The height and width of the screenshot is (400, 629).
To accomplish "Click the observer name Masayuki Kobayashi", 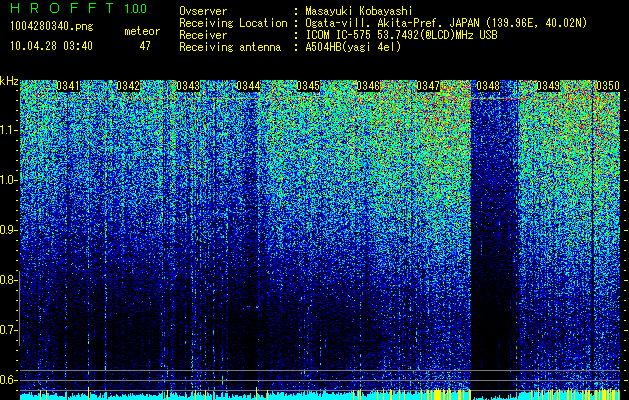I will point(359,11).
